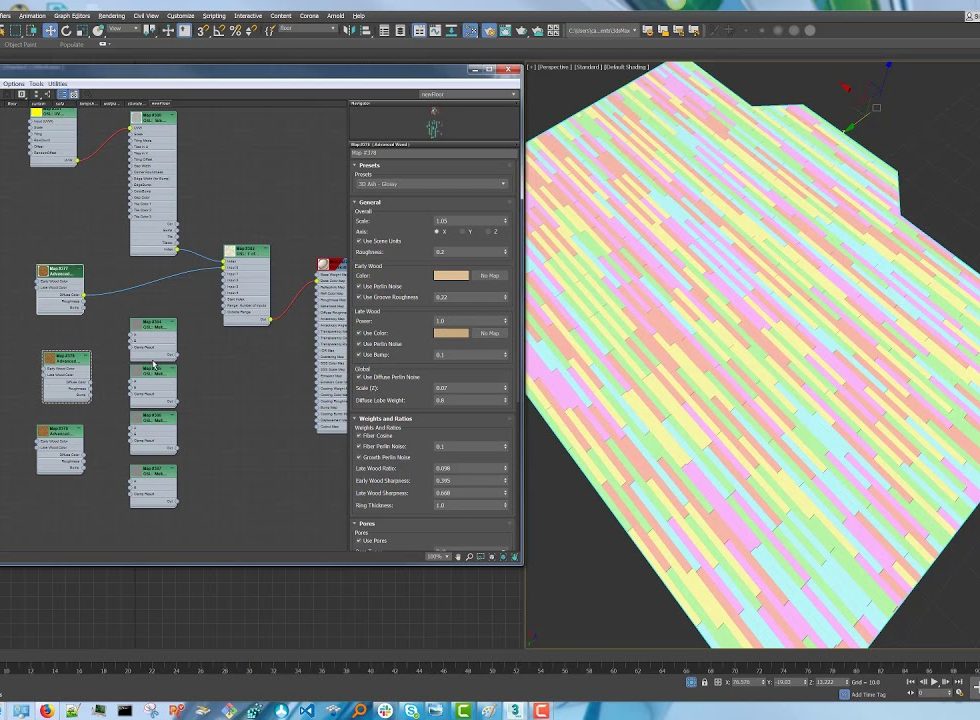Click the Zoom magnifier in Slate editor
Screen dimensions: 980x720
click(469, 556)
